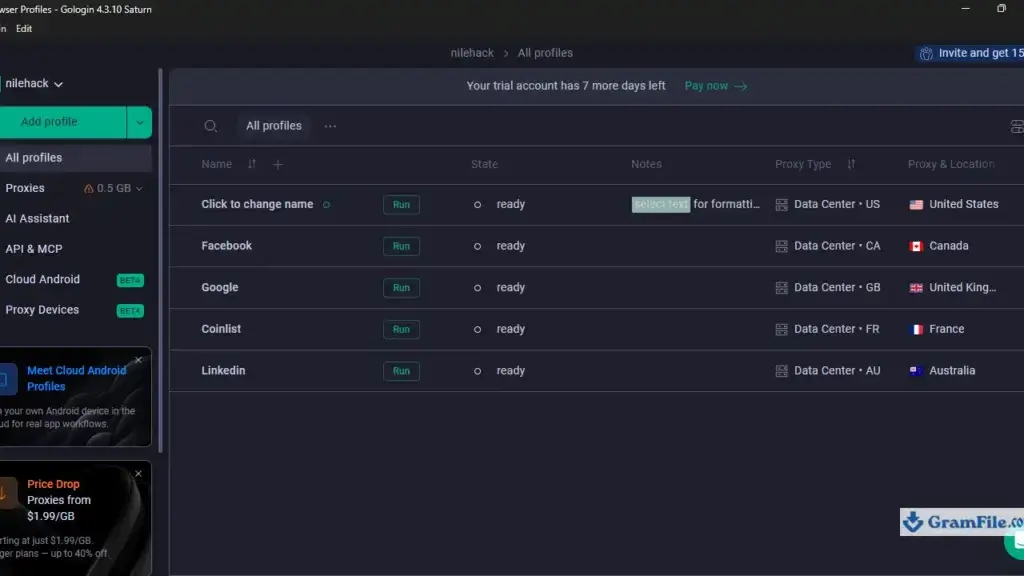1024x576 pixels.
Task: Click Data Center icon in Facebook row
Action: tap(781, 246)
